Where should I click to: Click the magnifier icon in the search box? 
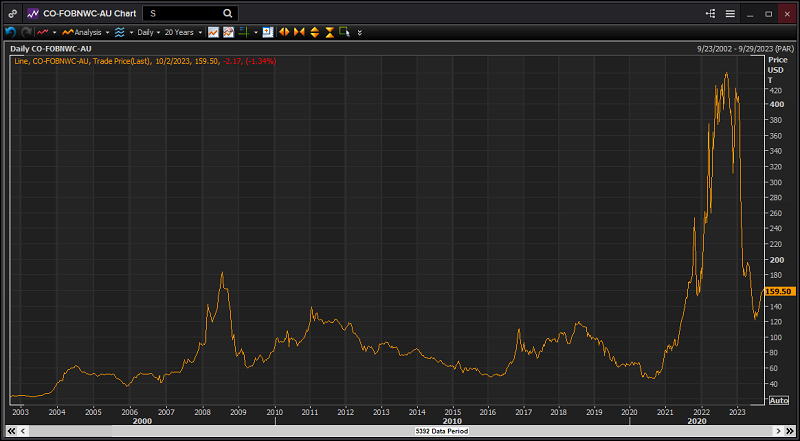228,14
